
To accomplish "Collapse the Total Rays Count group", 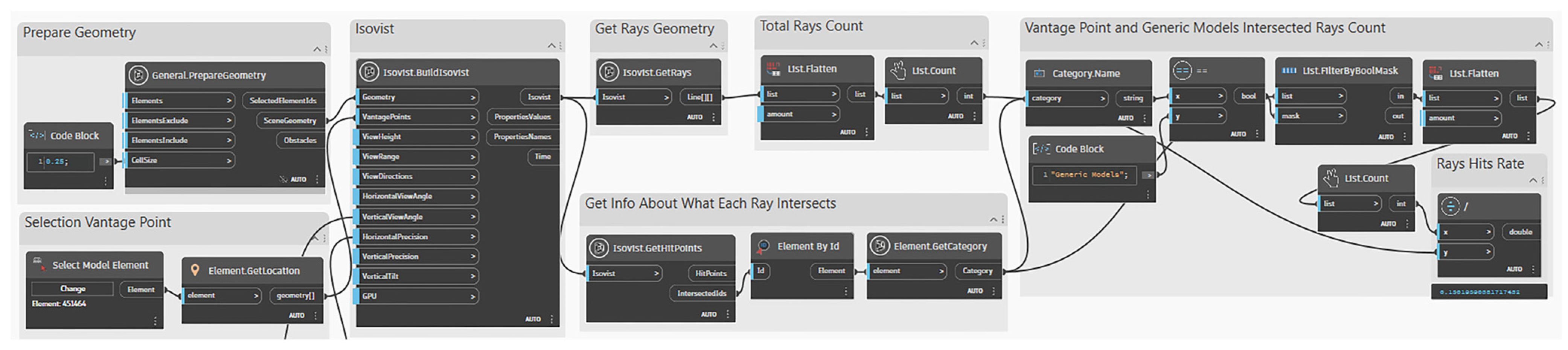I will (974, 43).
